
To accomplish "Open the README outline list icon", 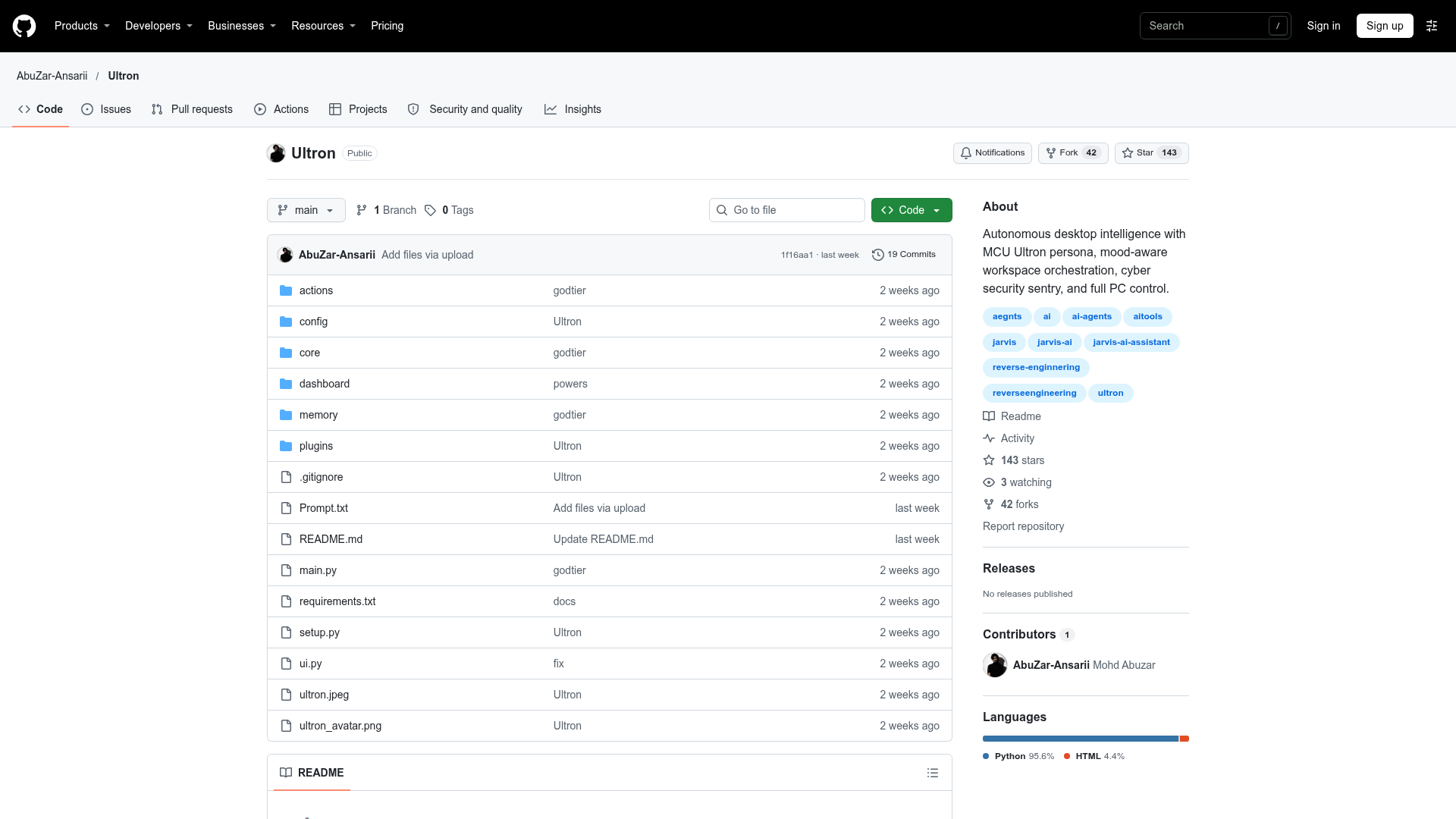I will coord(933,773).
